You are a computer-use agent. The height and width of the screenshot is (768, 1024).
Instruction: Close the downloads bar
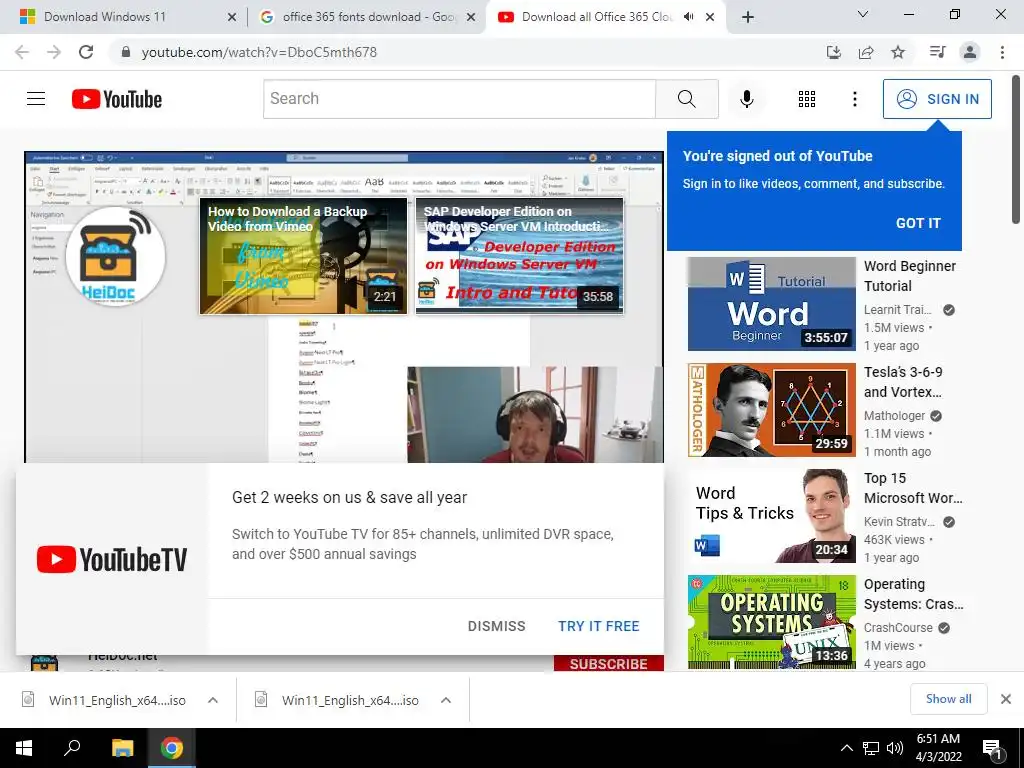pyautogui.click(x=1006, y=699)
